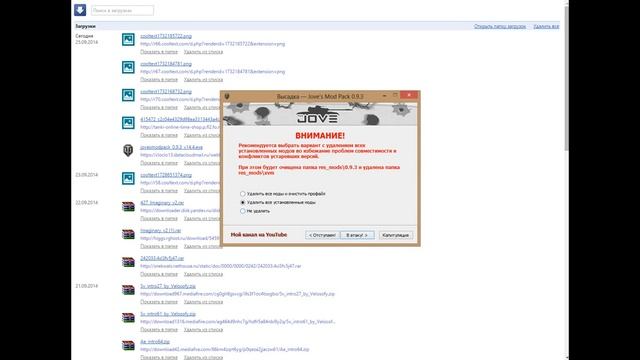
Task: Click image icon of the 415472 download
Action: (x=128, y=122)
